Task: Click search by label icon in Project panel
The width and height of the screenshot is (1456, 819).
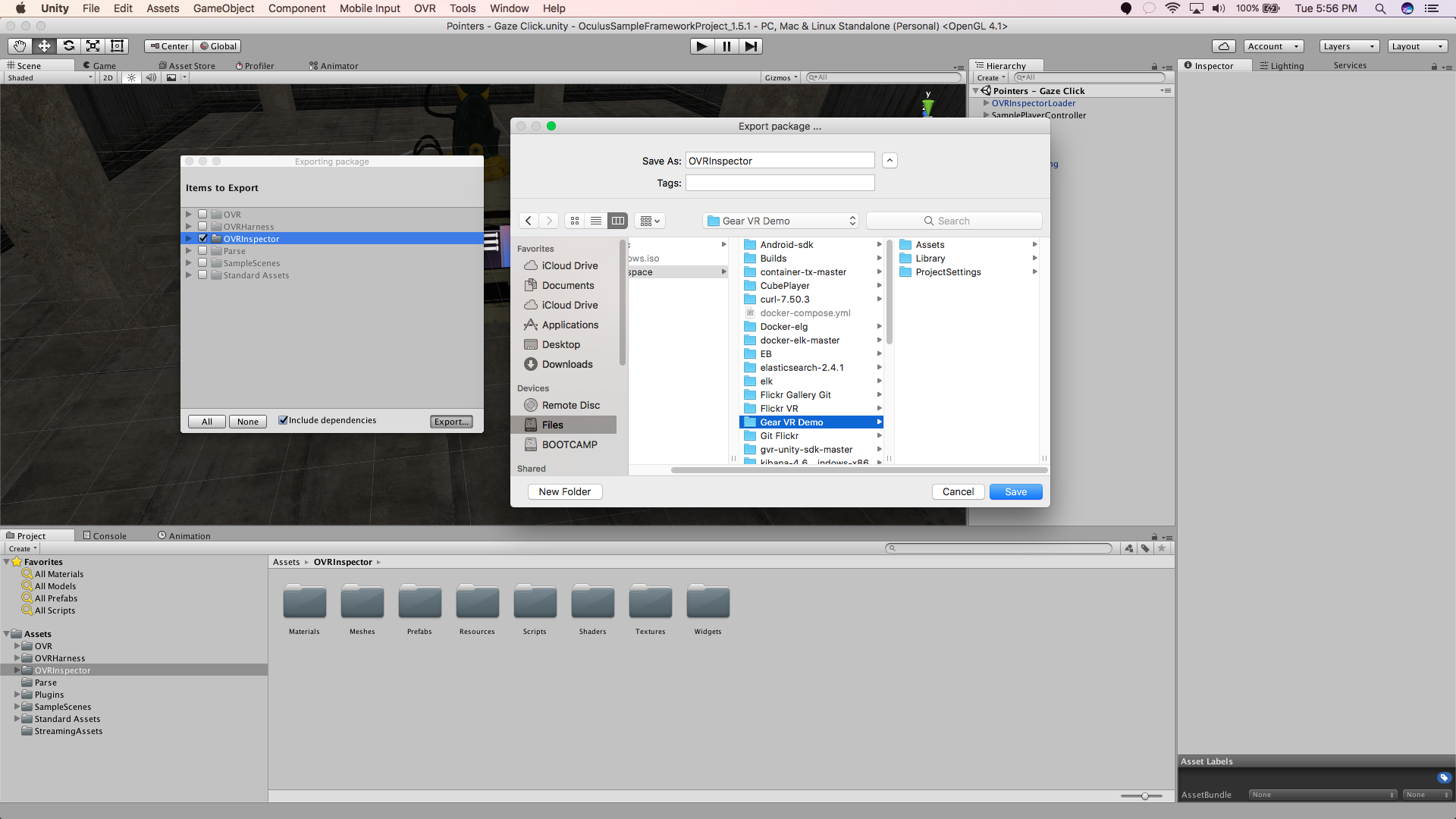Action: 1145,548
